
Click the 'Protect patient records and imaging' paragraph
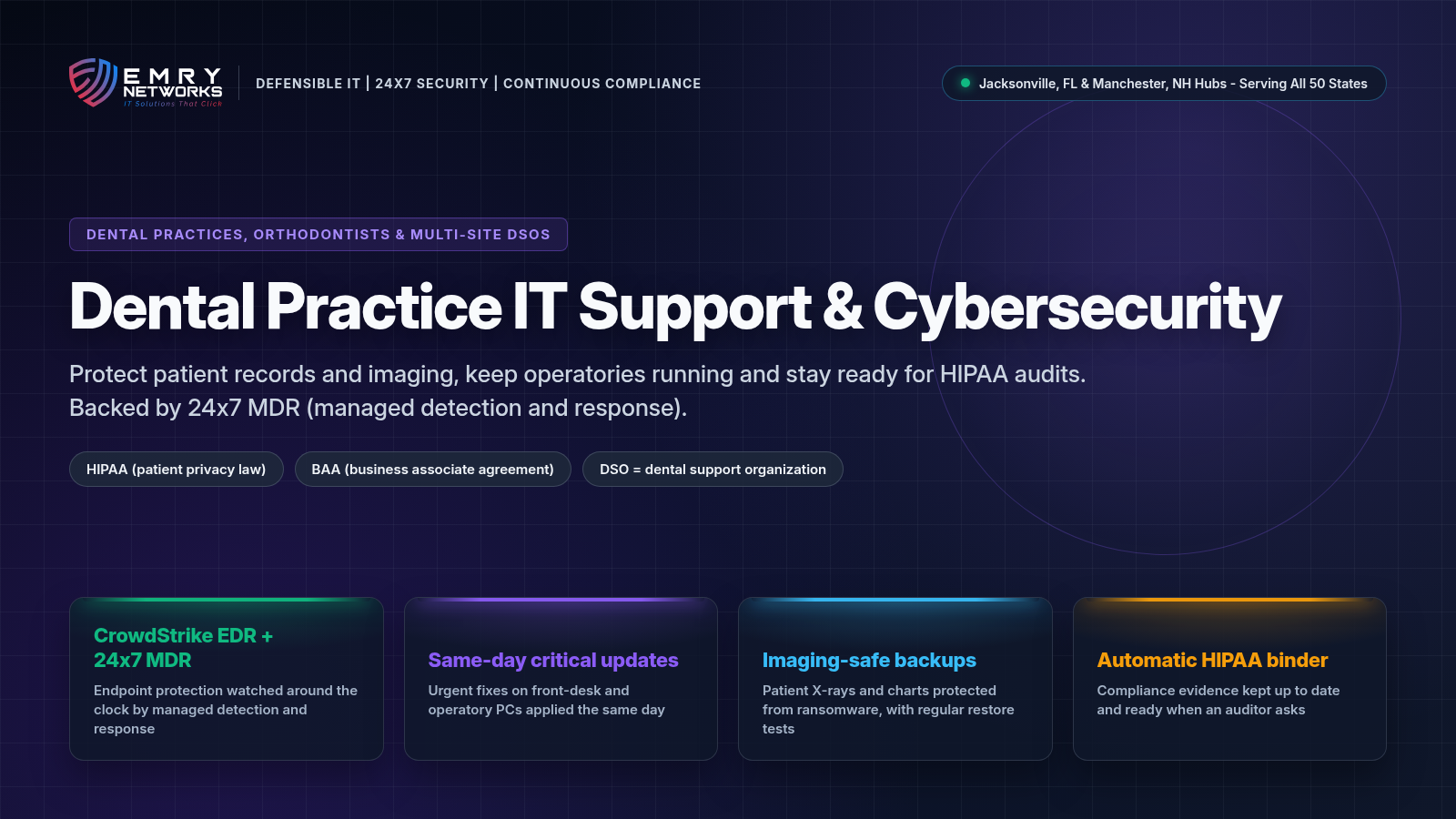578,390
